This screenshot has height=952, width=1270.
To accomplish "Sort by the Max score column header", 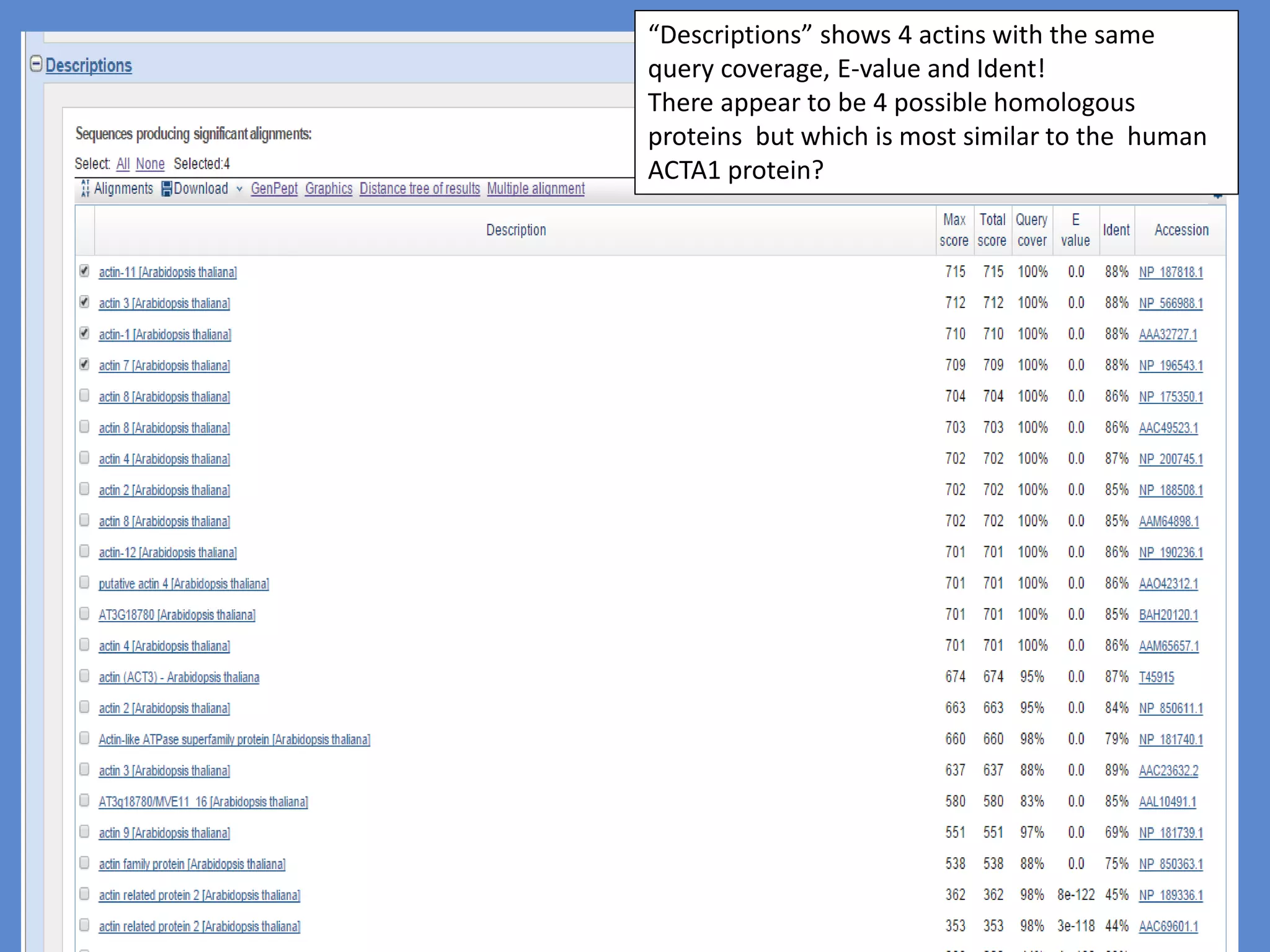I will pyautogui.click(x=954, y=230).
